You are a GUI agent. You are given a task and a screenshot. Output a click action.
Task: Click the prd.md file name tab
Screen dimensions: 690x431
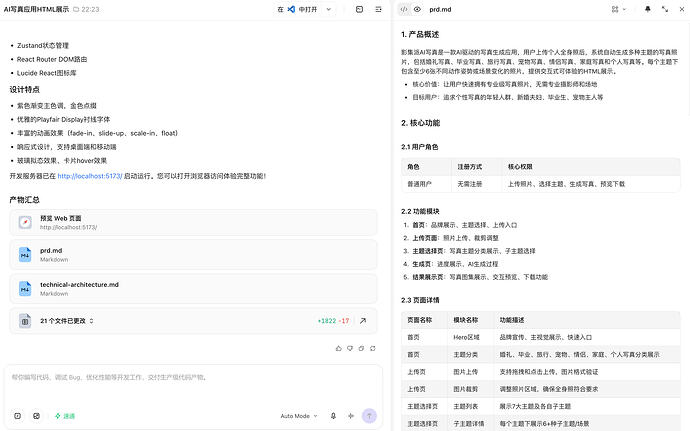(x=440, y=9)
